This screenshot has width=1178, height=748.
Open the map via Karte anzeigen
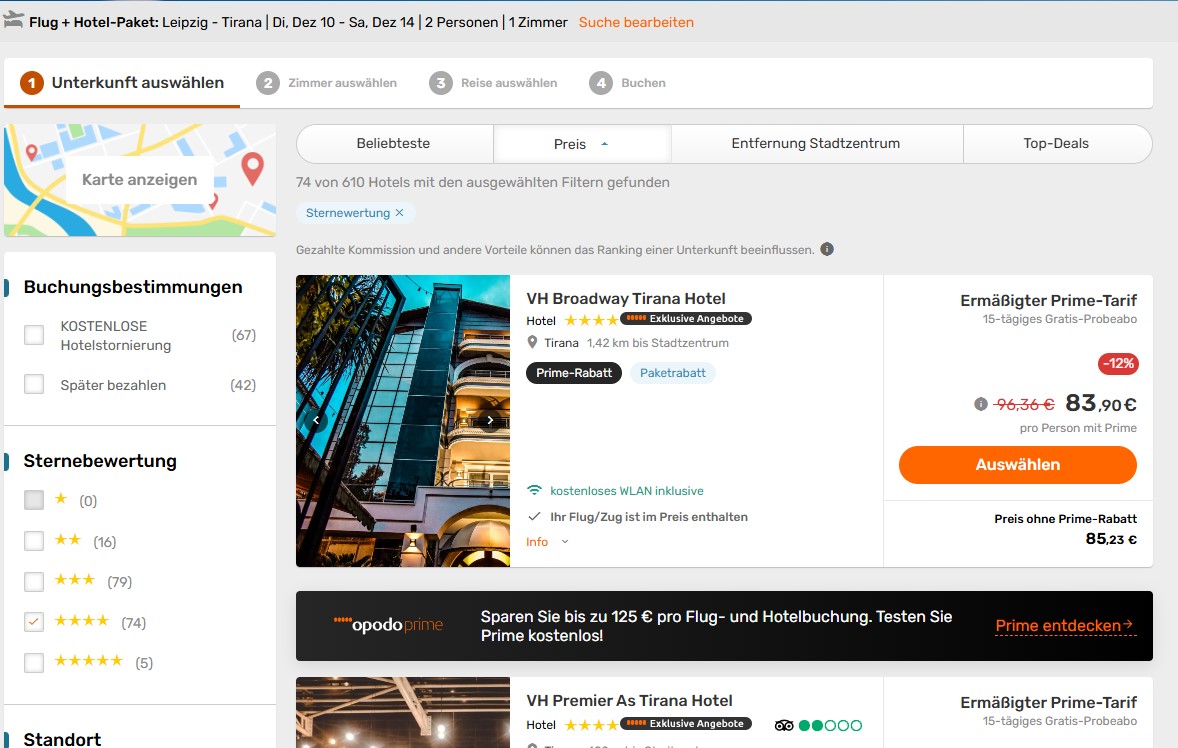coord(140,180)
